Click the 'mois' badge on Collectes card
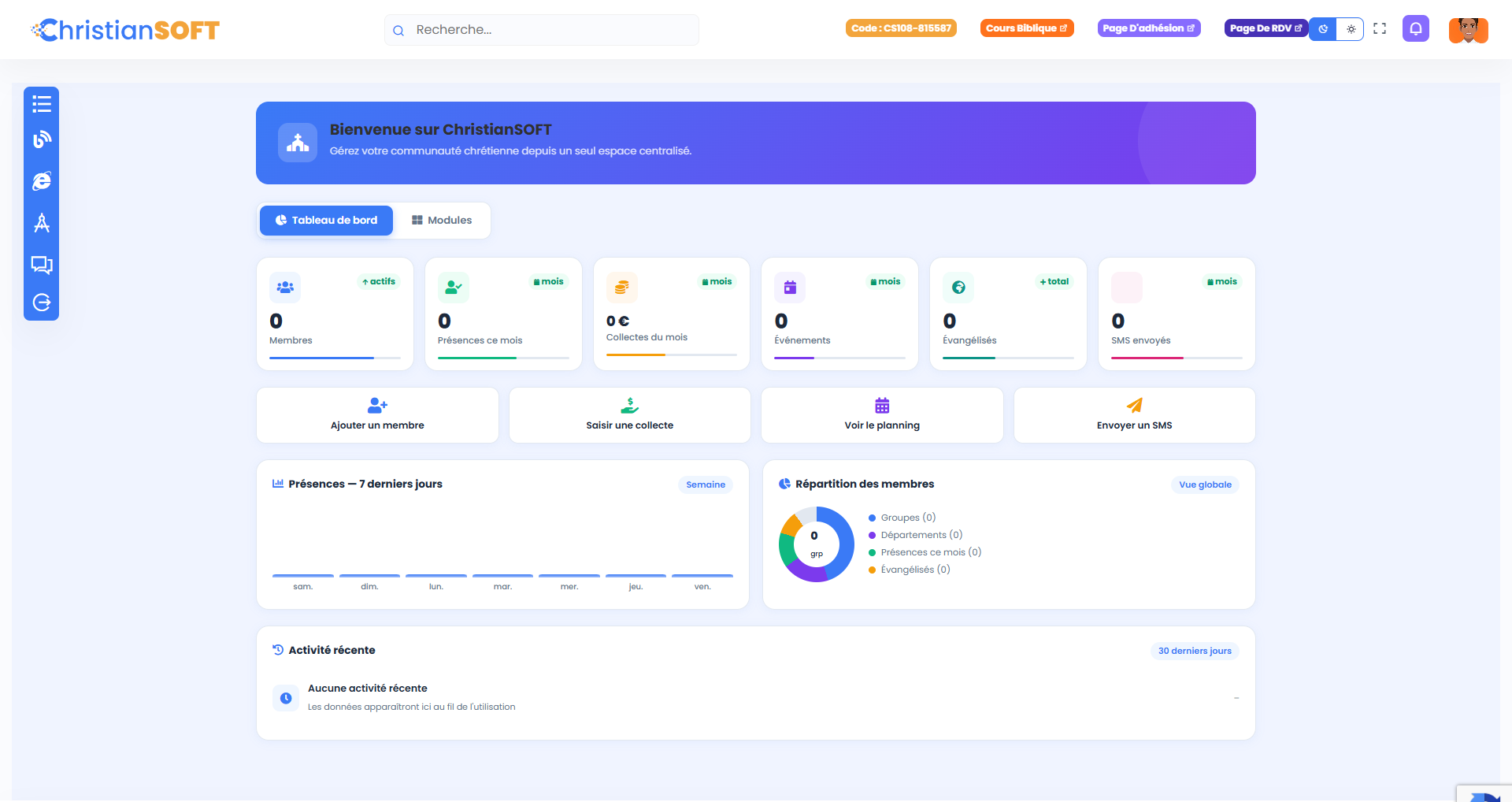This screenshot has height=802, width=1512. click(717, 281)
